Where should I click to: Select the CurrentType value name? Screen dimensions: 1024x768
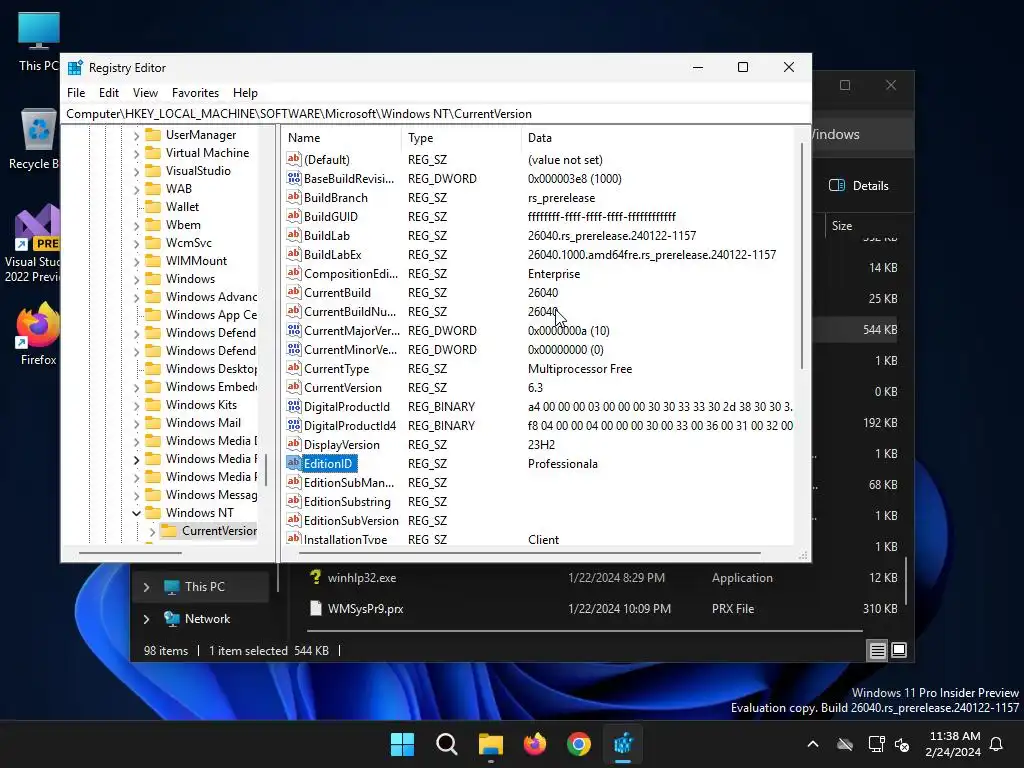click(x=336, y=368)
